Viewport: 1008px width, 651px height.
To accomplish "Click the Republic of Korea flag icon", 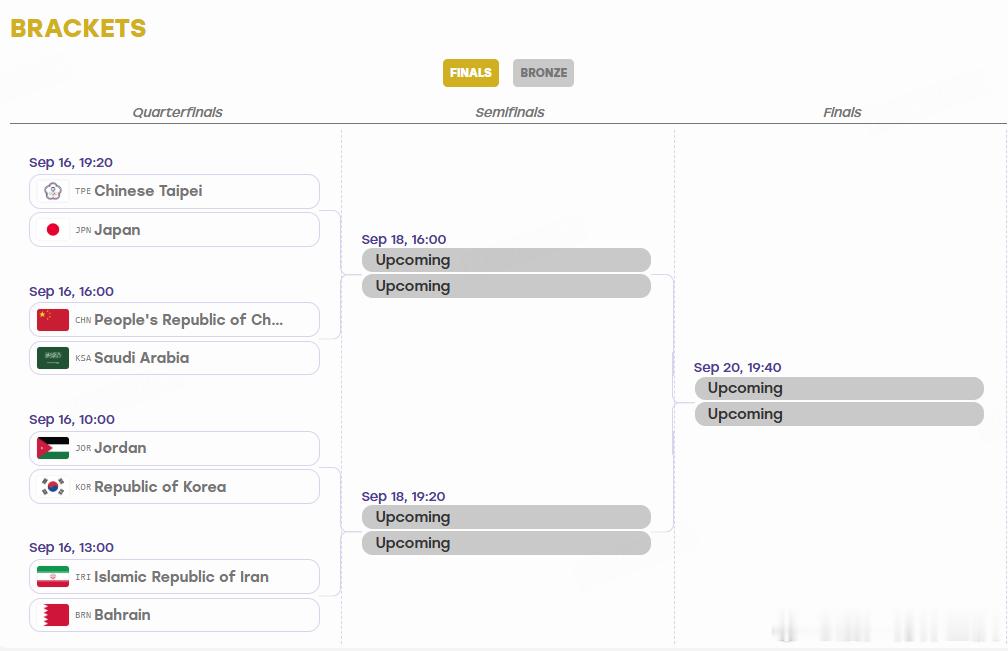I will click(x=53, y=486).
